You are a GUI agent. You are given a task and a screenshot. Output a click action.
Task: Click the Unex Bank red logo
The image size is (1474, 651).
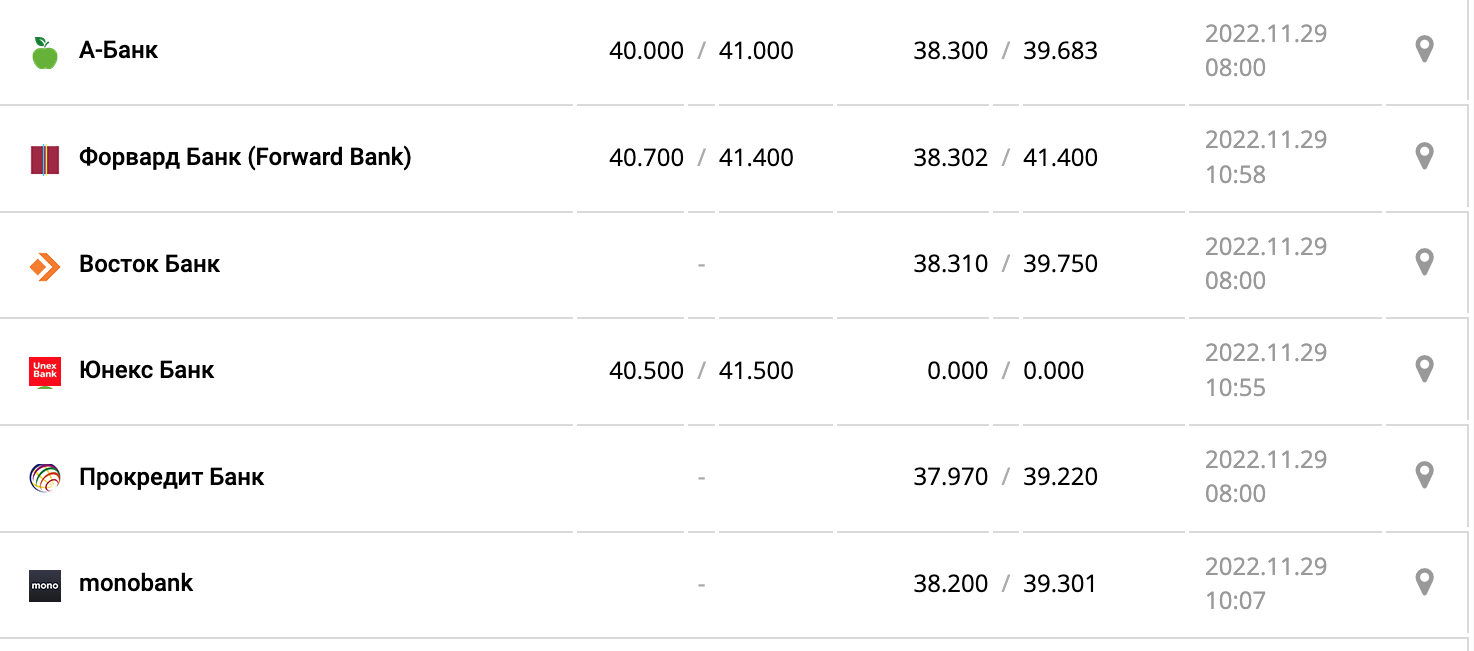[44, 371]
